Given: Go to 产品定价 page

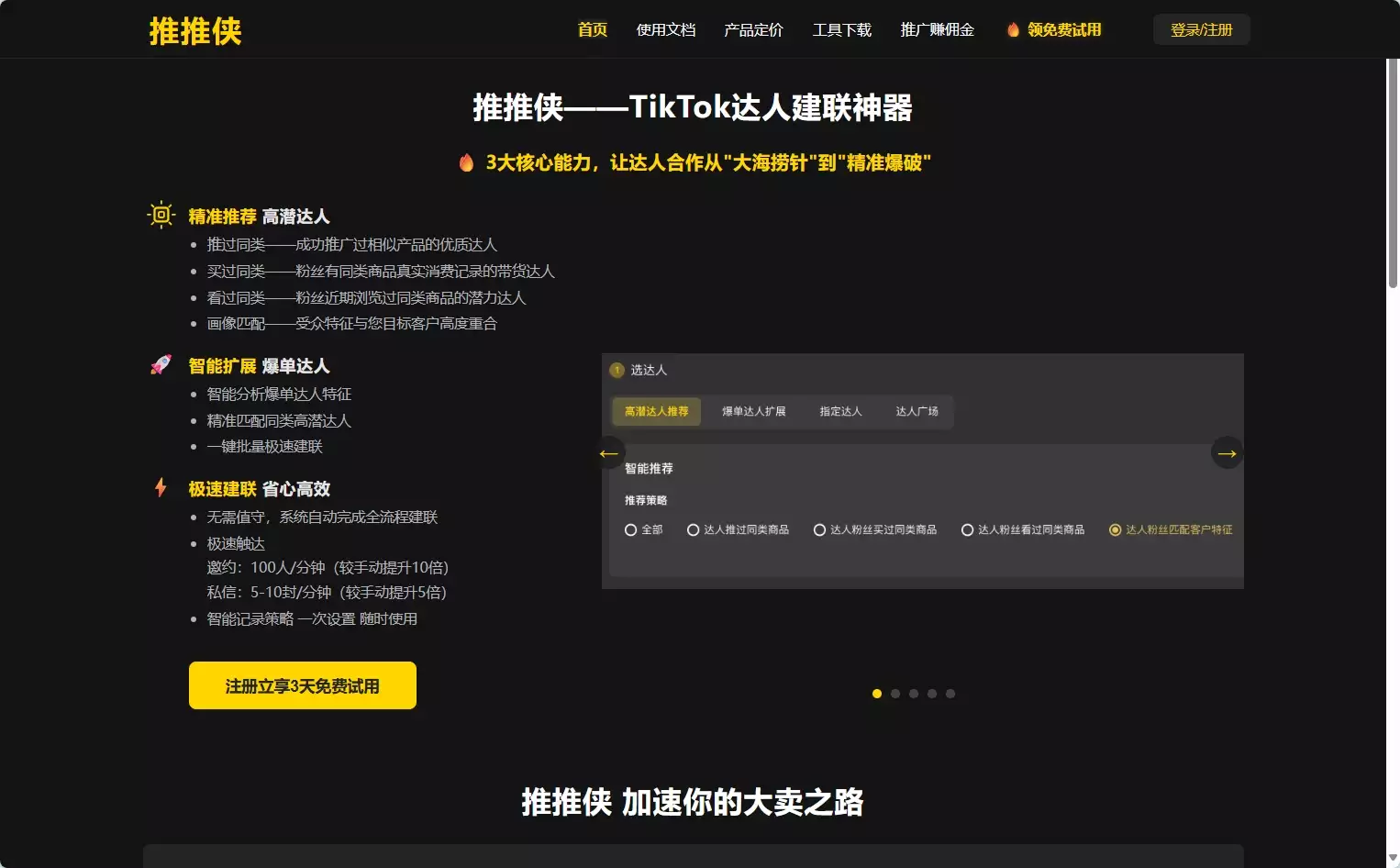Looking at the screenshot, I should pyautogui.click(x=753, y=29).
